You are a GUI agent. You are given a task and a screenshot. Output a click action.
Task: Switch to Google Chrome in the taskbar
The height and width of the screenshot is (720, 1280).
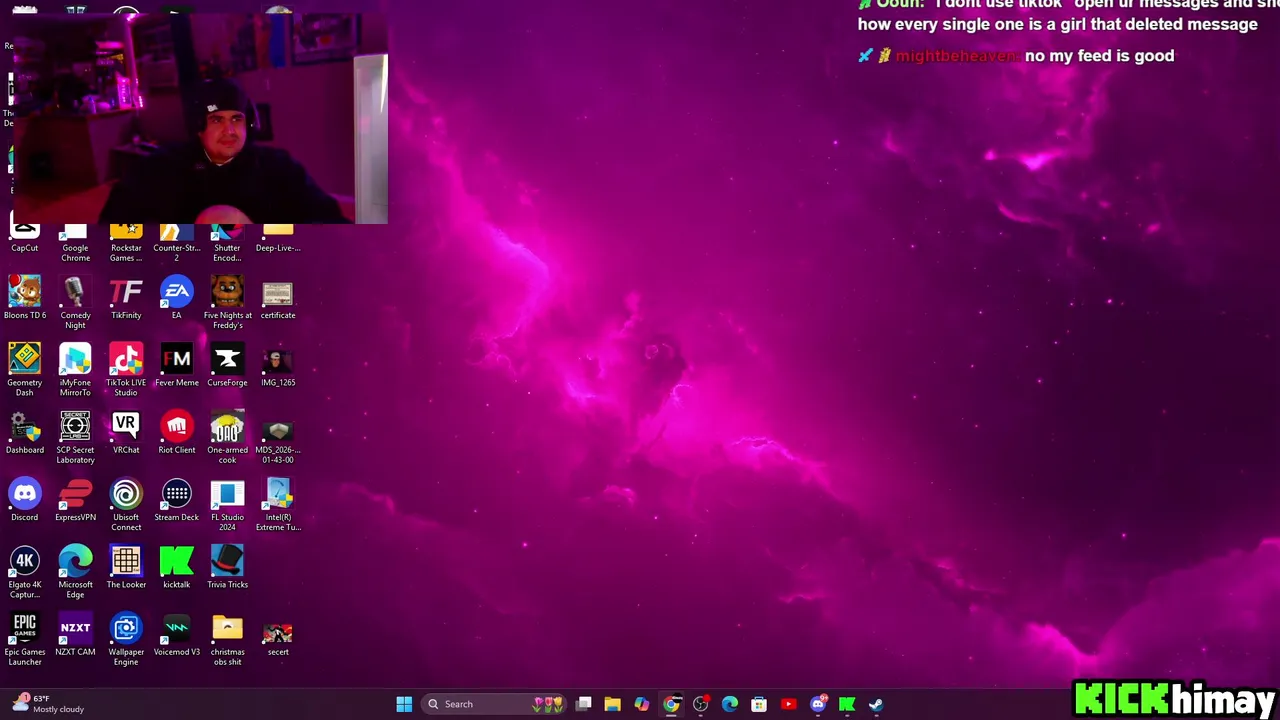[671, 704]
